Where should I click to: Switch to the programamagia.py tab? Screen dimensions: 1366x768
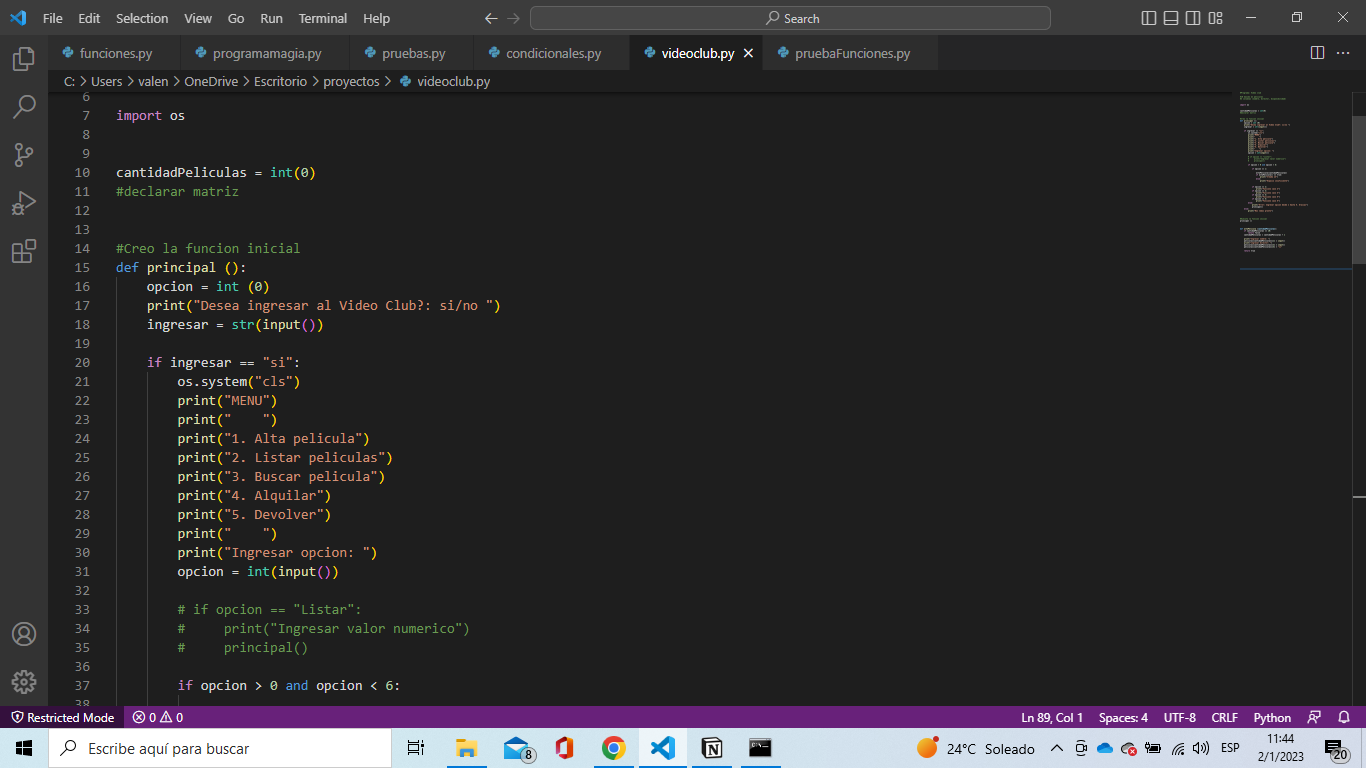(x=265, y=53)
